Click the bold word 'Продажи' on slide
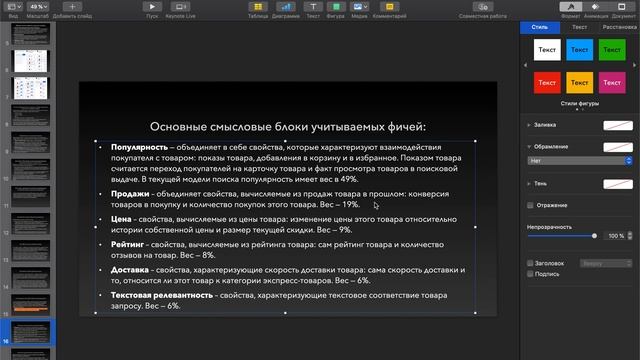Viewport: 640px width, 360px height. [130, 194]
